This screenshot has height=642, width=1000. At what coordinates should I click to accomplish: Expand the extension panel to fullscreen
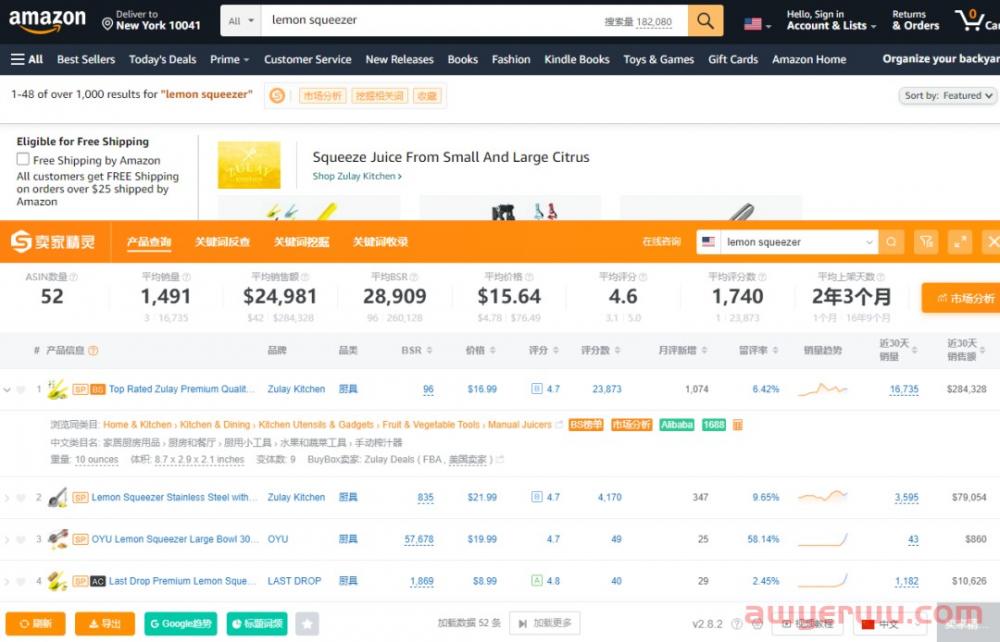tap(960, 242)
